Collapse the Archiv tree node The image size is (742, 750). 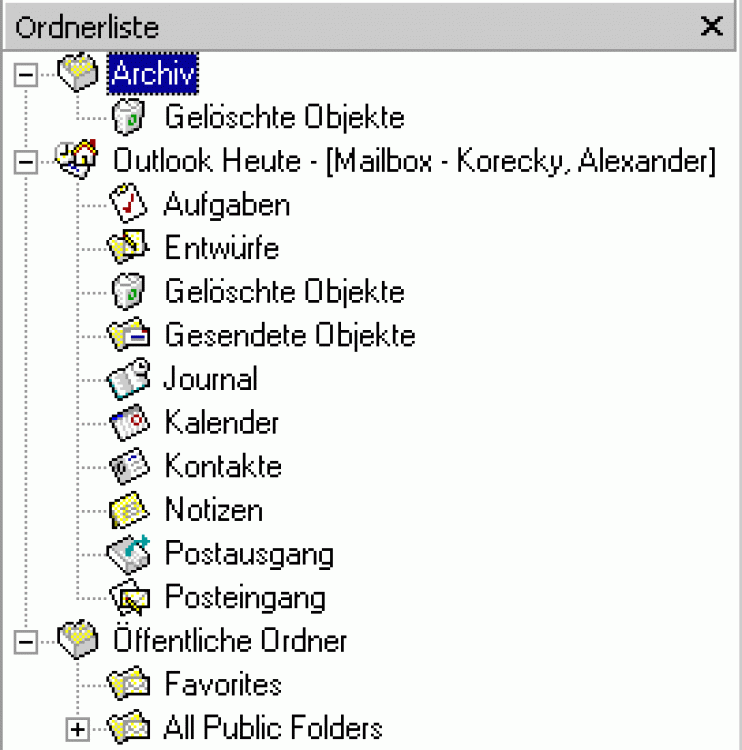tap(28, 75)
